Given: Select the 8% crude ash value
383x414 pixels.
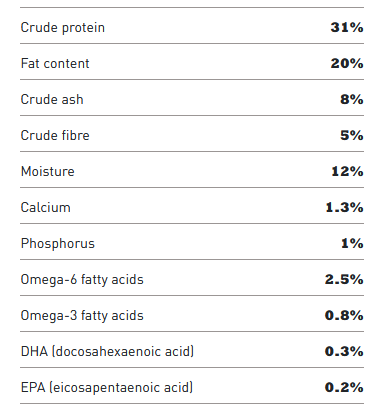Looking at the screenshot, I should pos(351,99).
